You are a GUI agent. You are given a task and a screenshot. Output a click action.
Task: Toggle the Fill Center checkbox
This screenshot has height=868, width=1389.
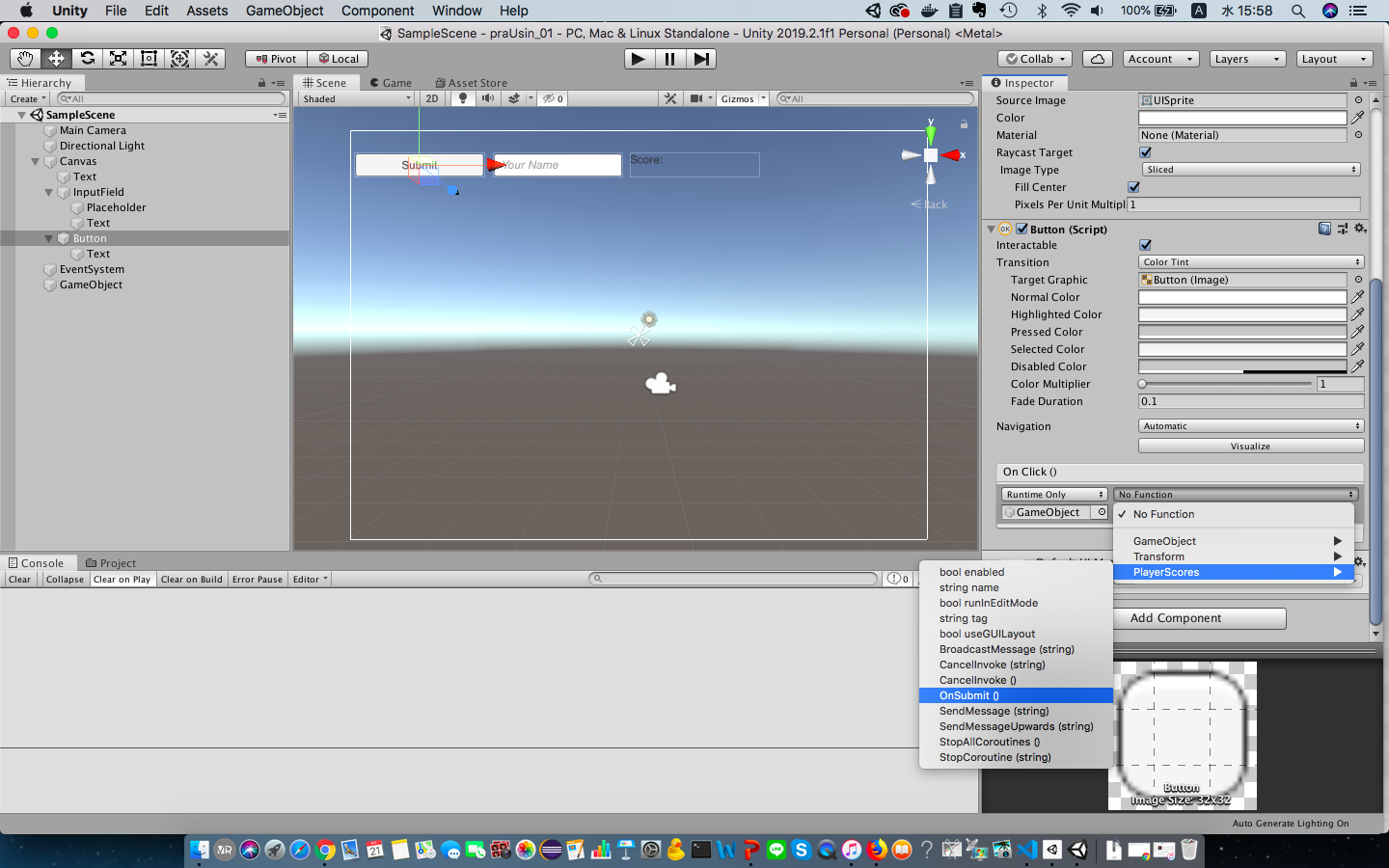pos(1133,187)
